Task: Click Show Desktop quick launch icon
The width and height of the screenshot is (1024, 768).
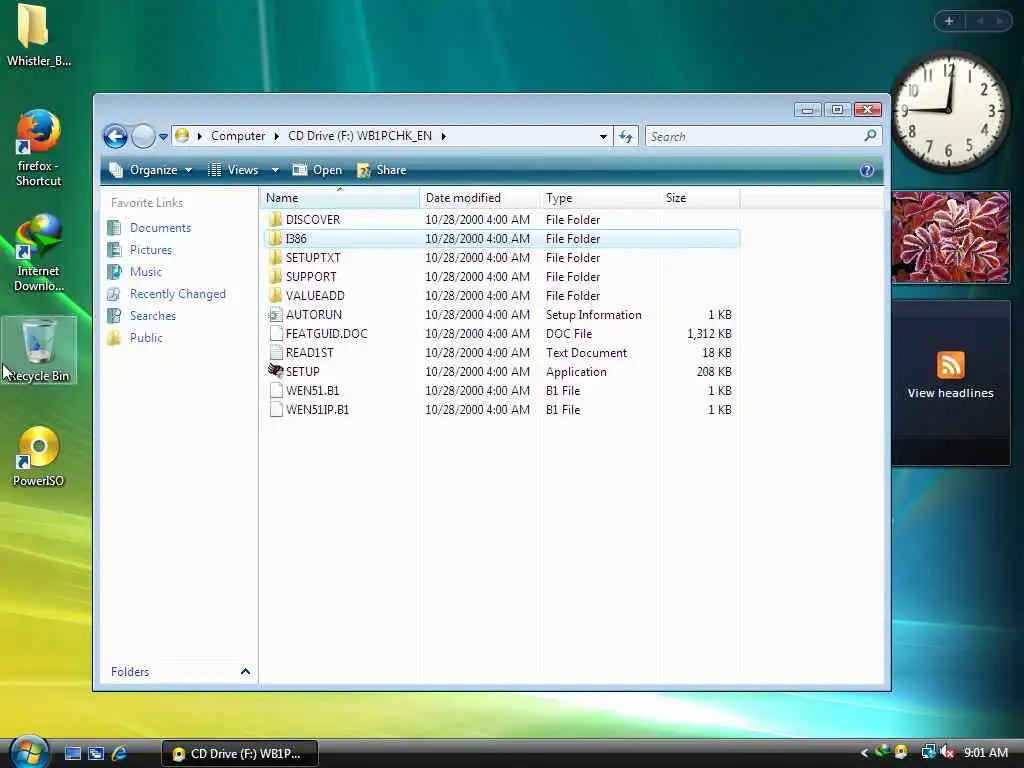Action: pos(72,754)
